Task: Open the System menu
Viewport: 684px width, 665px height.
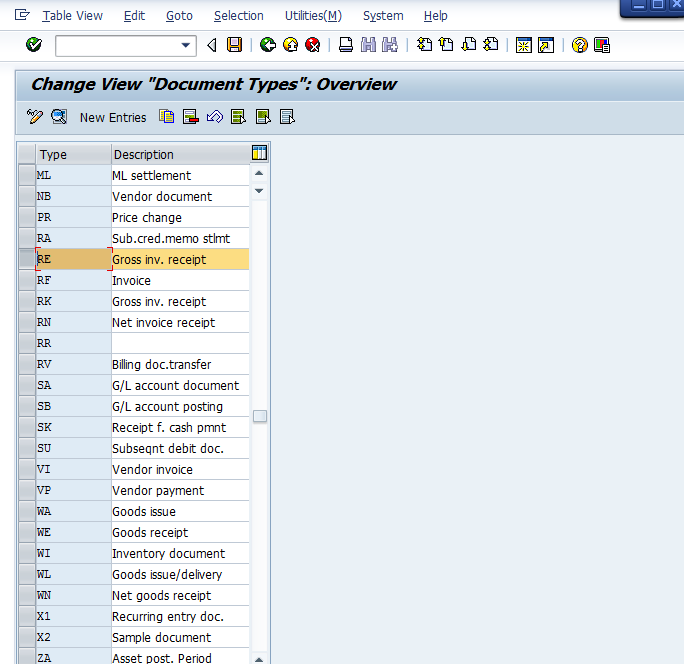Action: pyautogui.click(x=383, y=16)
